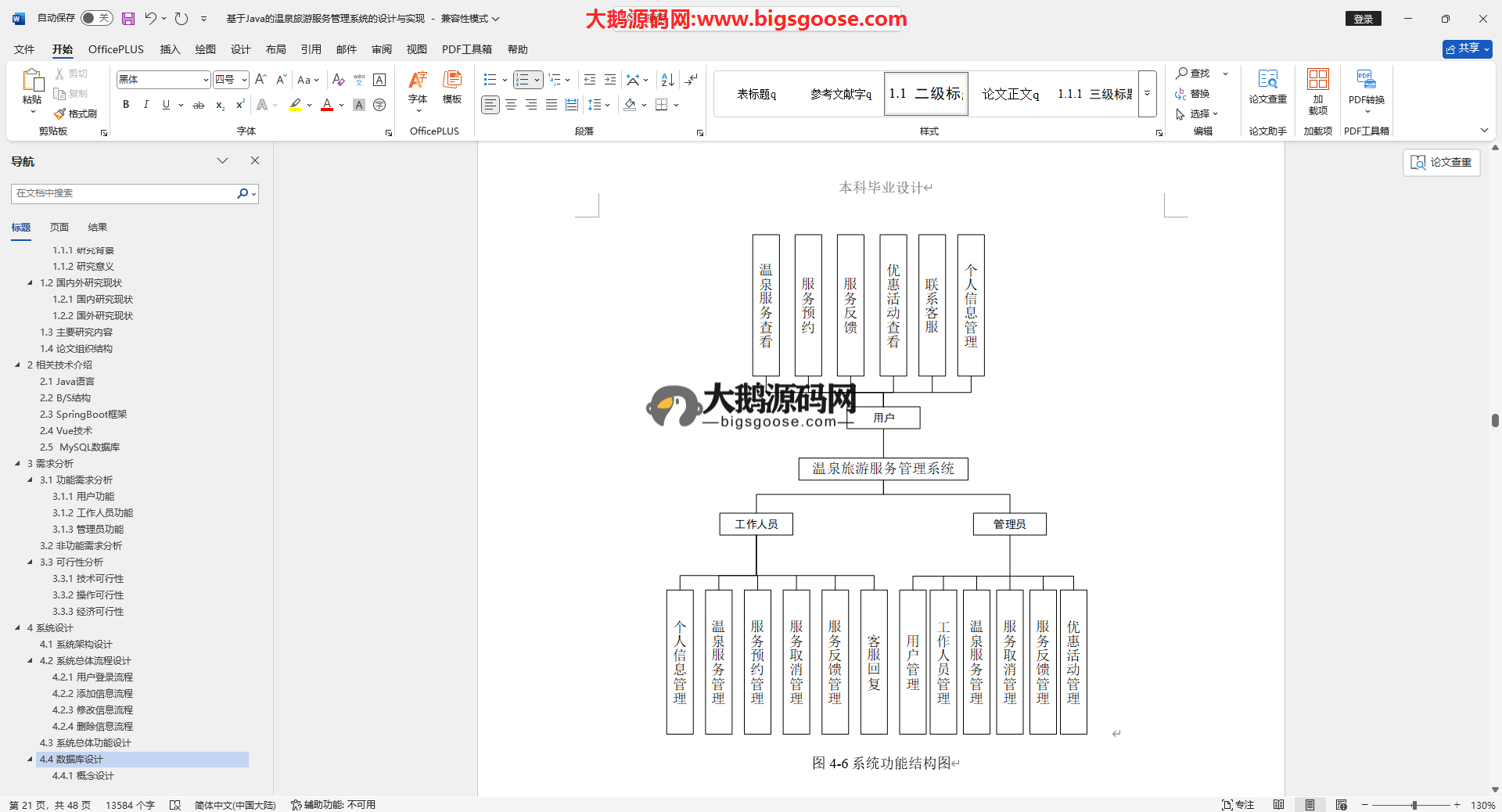Click the italic formatting icon
The image size is (1502, 812).
pyautogui.click(x=146, y=105)
